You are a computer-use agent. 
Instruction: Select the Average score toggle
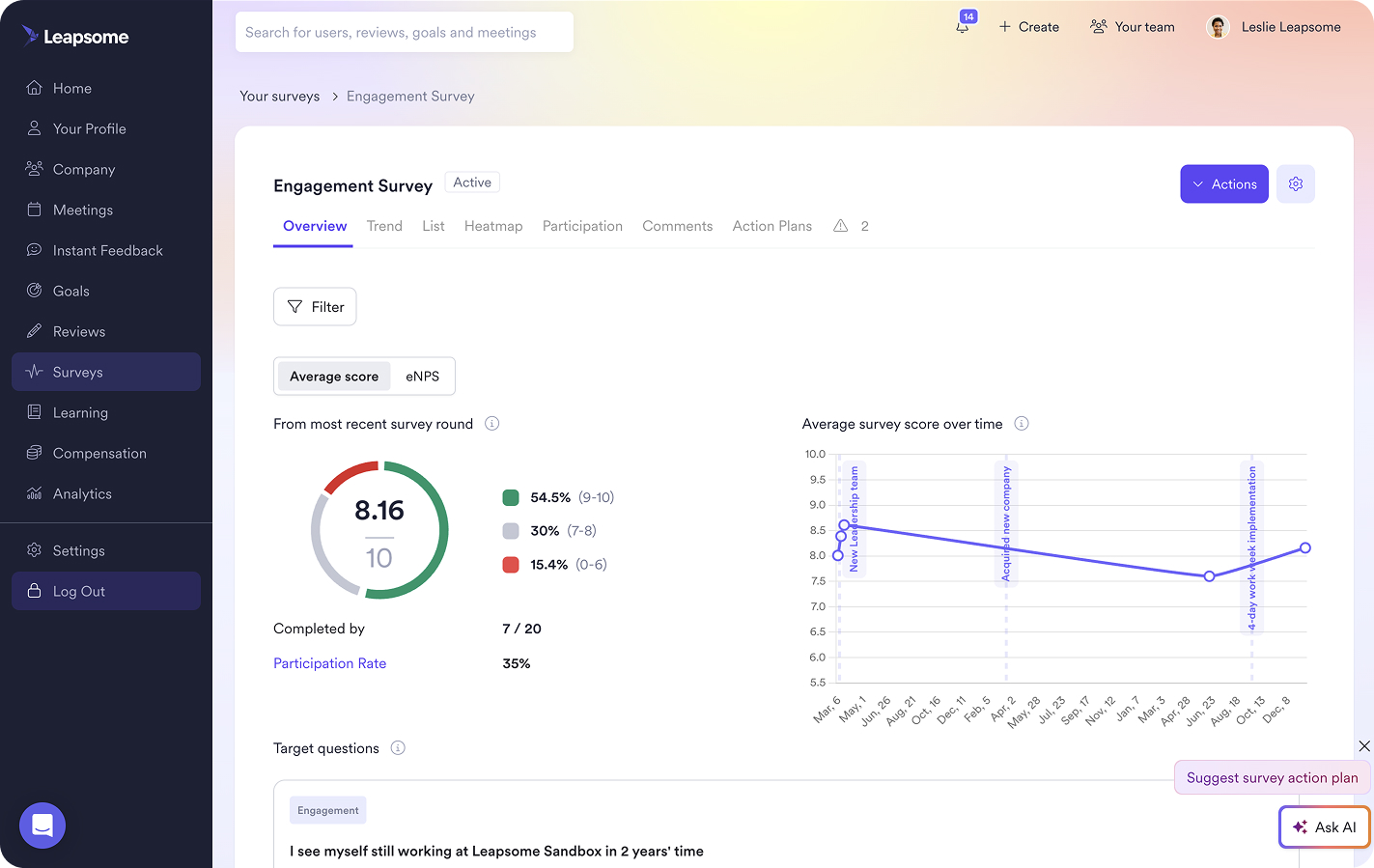[x=334, y=376]
